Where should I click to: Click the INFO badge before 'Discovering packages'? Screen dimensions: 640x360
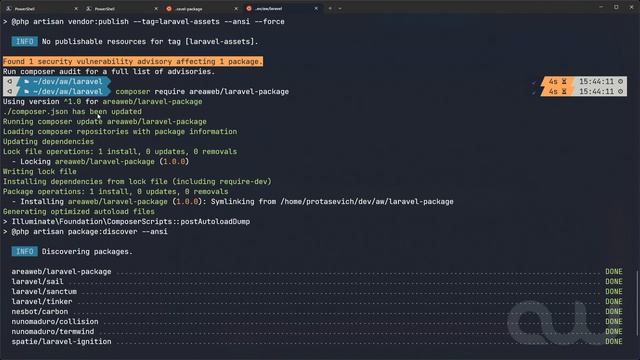24,251
